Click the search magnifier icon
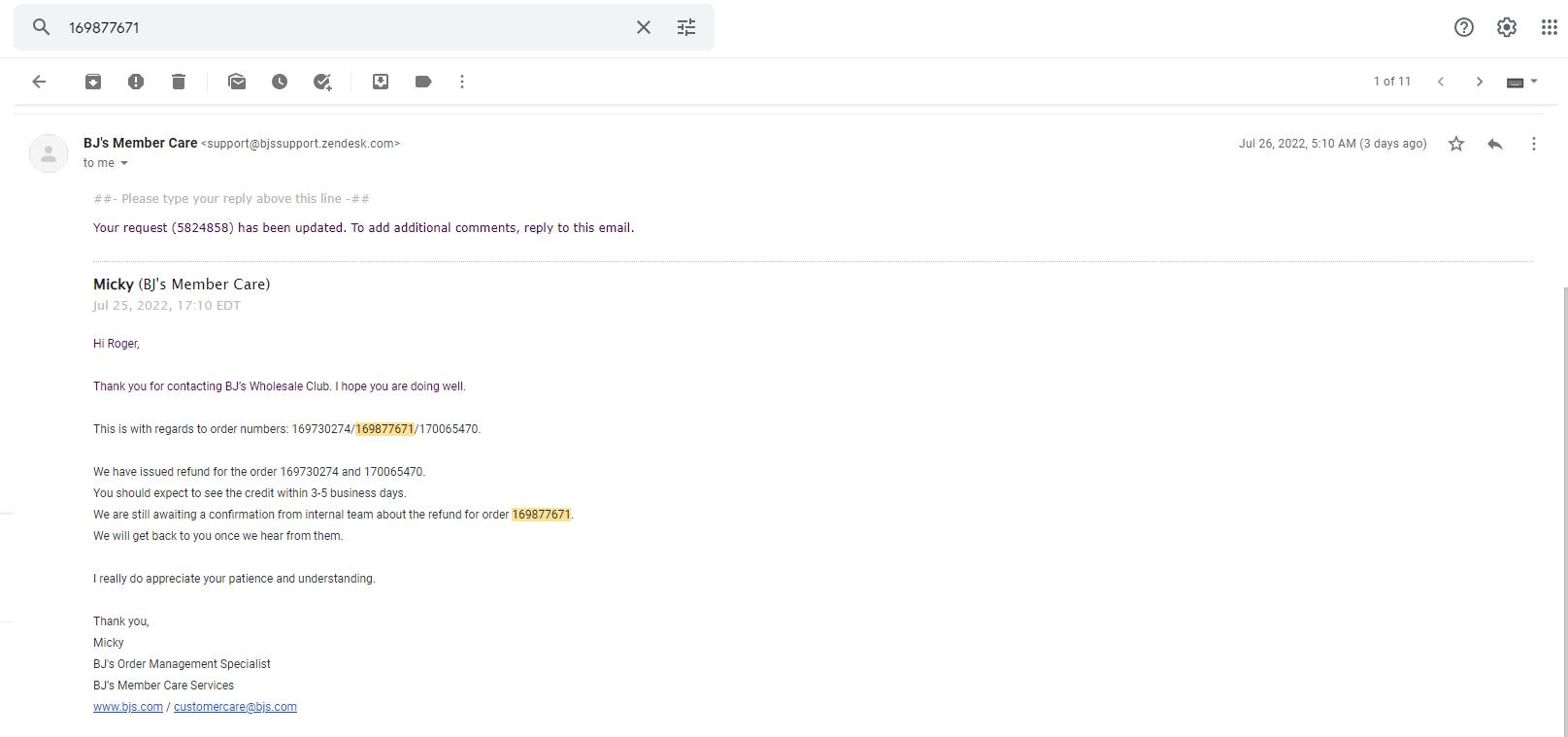This screenshot has height=737, width=1568. click(x=41, y=27)
